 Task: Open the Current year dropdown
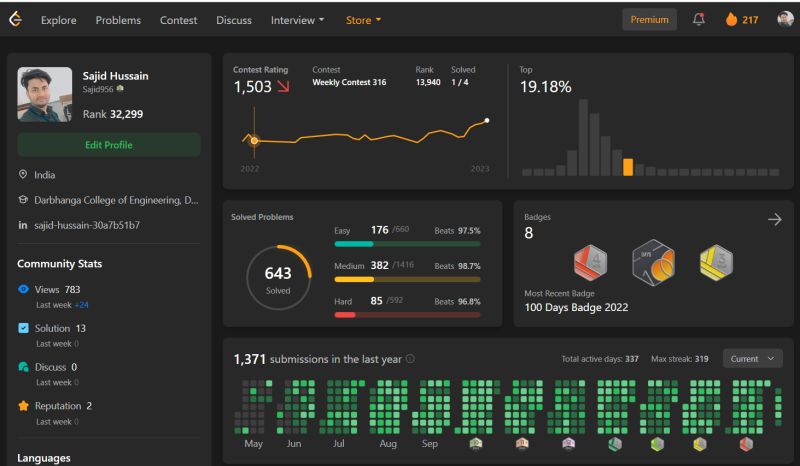click(752, 359)
